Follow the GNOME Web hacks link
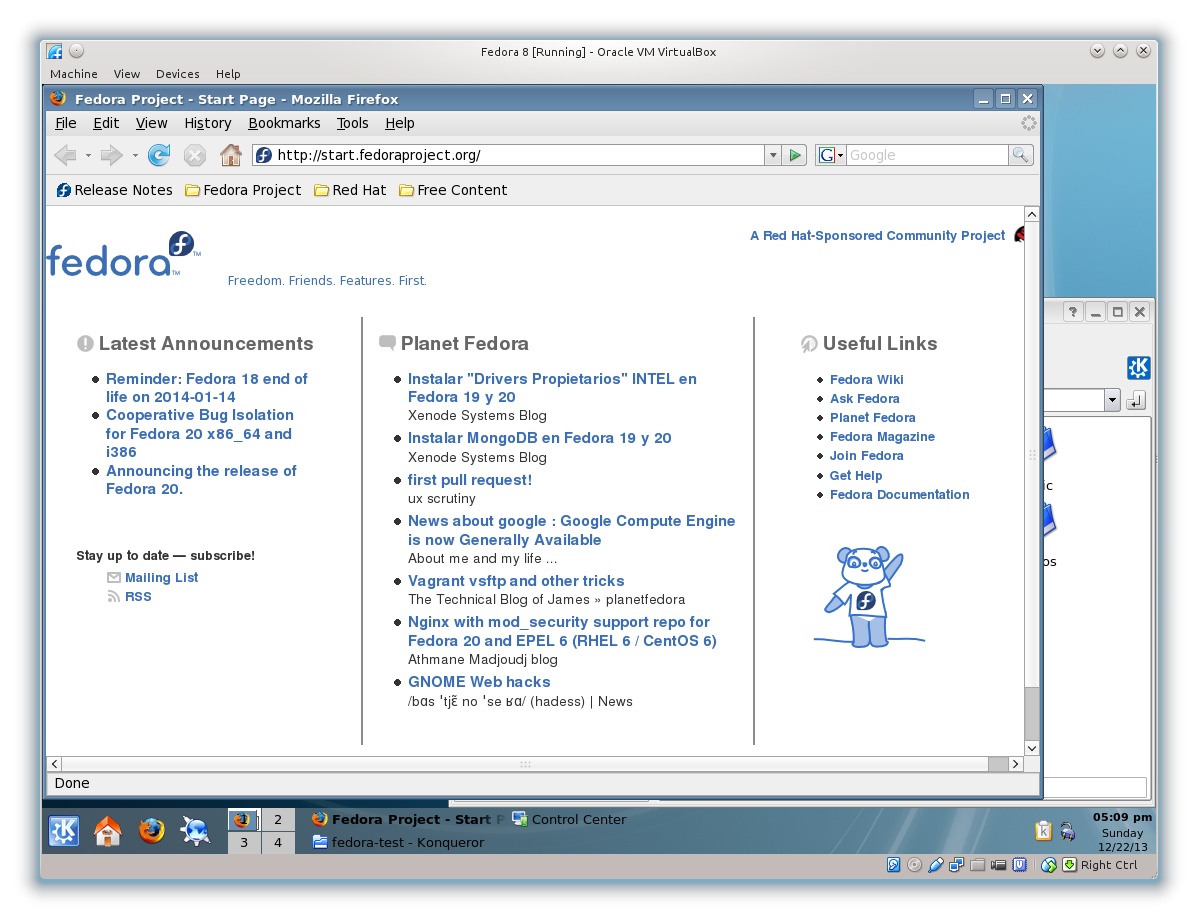This screenshot has width=1198, height=919. tap(479, 682)
